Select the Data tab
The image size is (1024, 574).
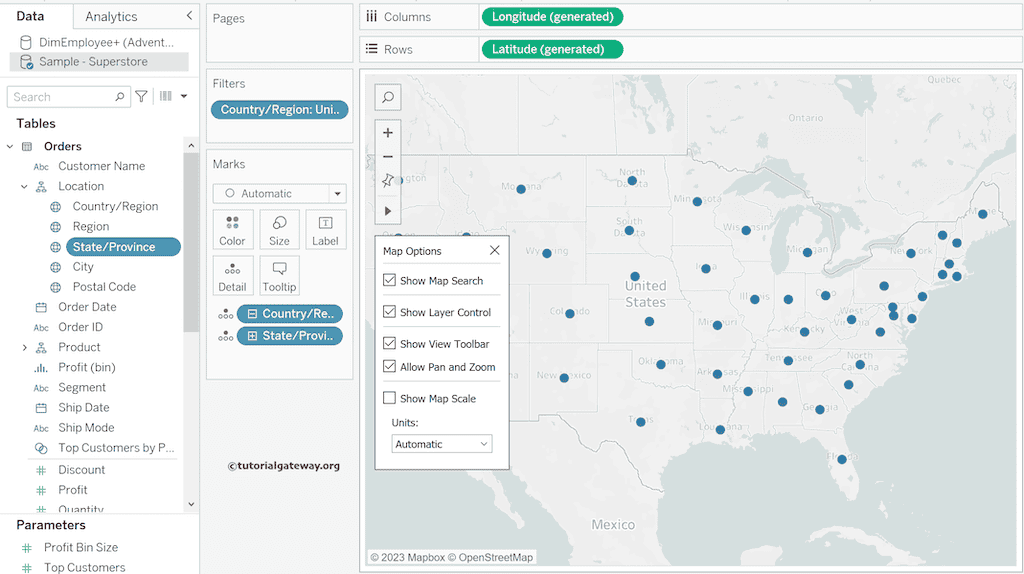click(x=30, y=17)
